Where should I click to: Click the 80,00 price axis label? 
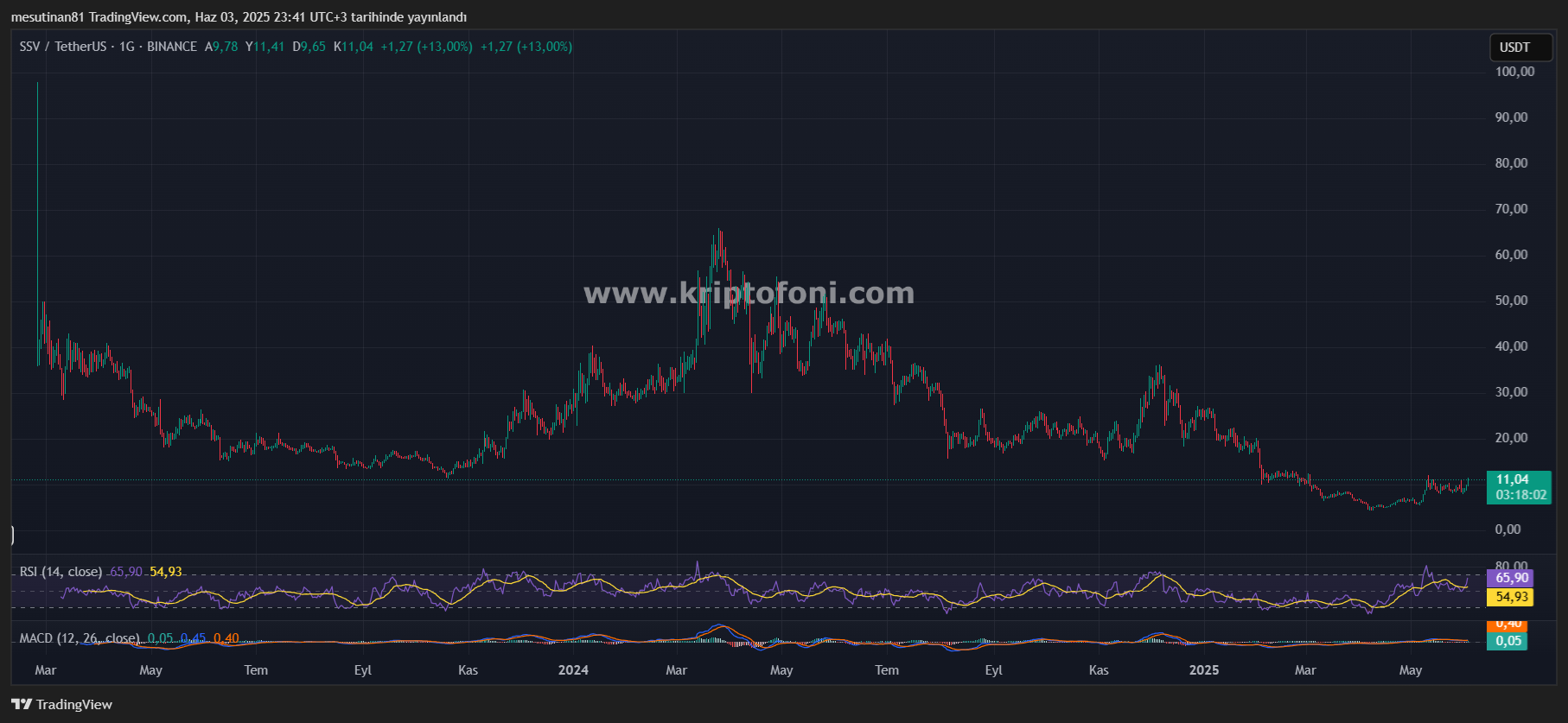(x=1512, y=163)
